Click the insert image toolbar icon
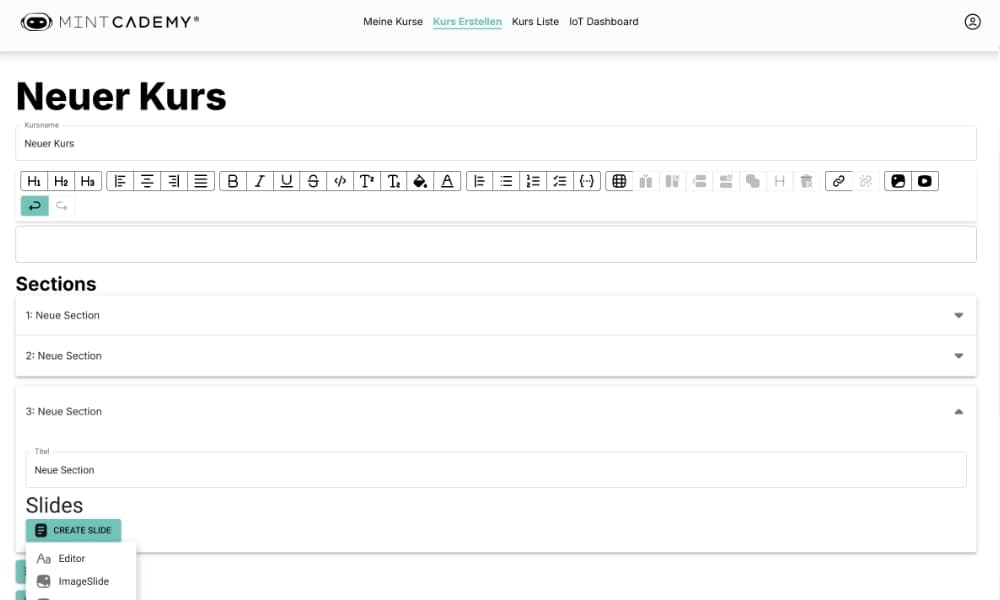The width and height of the screenshot is (1000, 600). click(x=898, y=181)
